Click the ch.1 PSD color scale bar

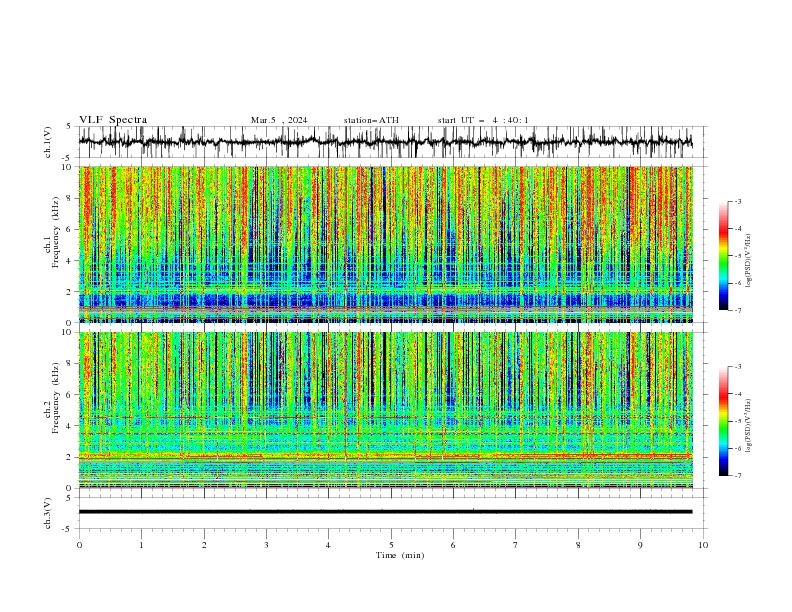coord(723,256)
